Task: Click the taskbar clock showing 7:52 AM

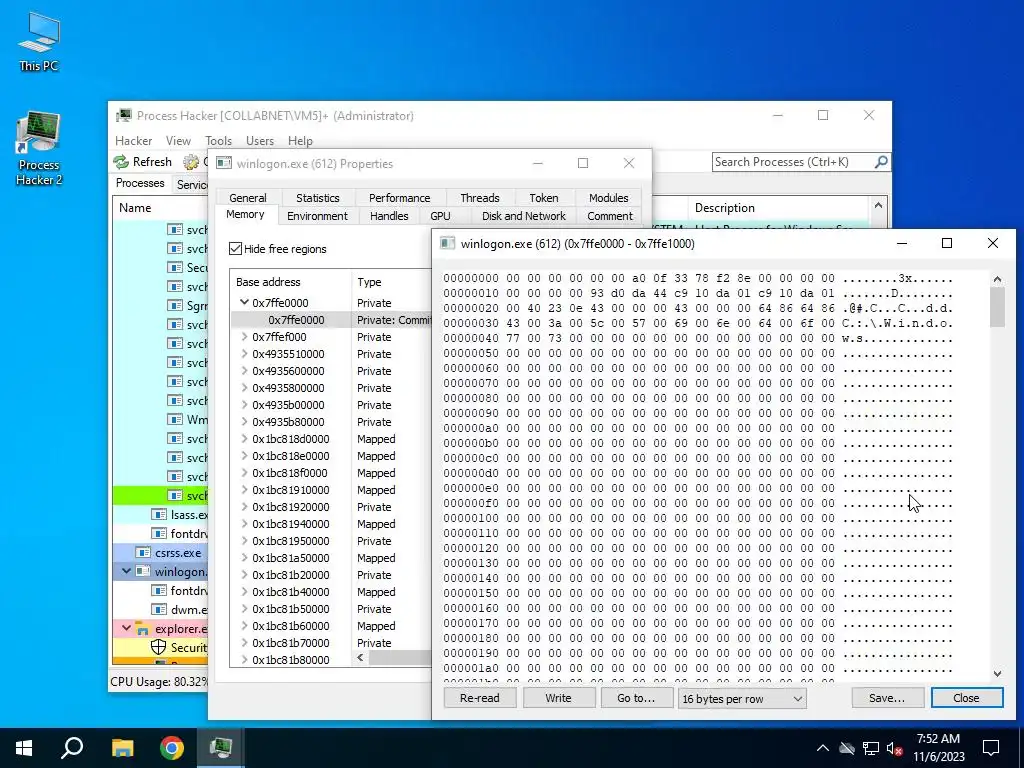Action: tap(938, 748)
